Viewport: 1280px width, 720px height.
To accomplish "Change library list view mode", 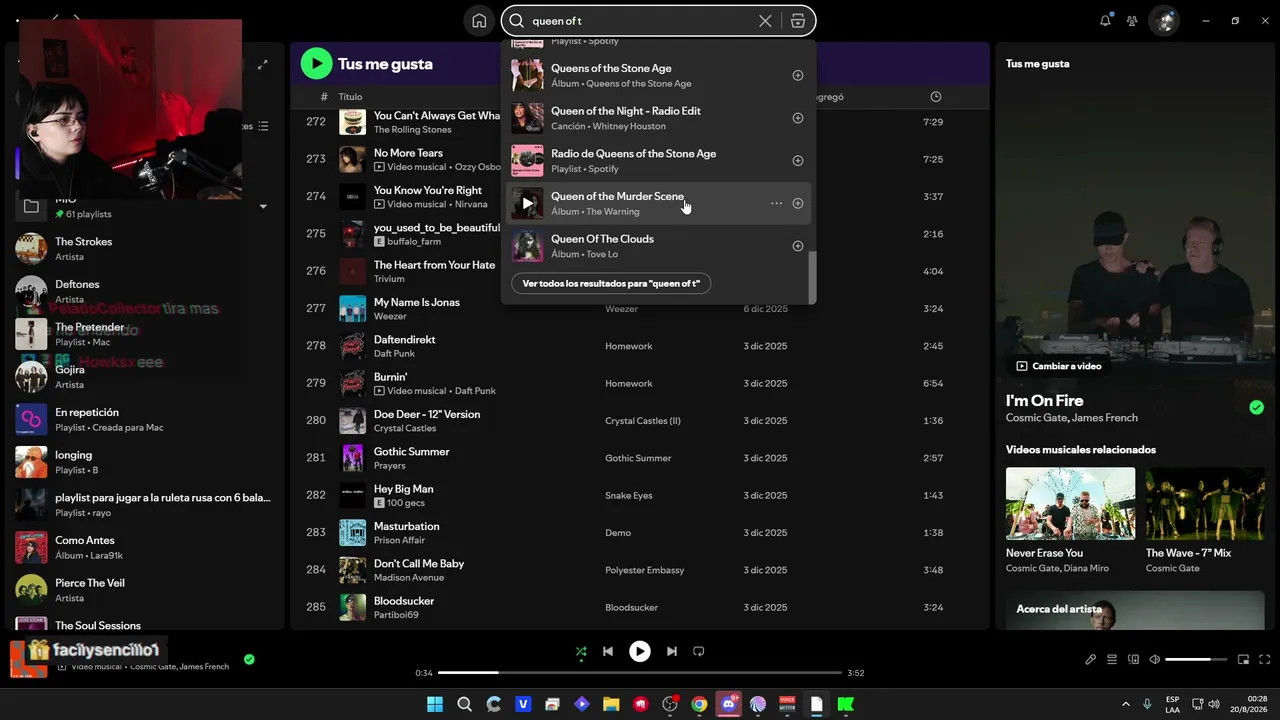I will click(x=263, y=126).
